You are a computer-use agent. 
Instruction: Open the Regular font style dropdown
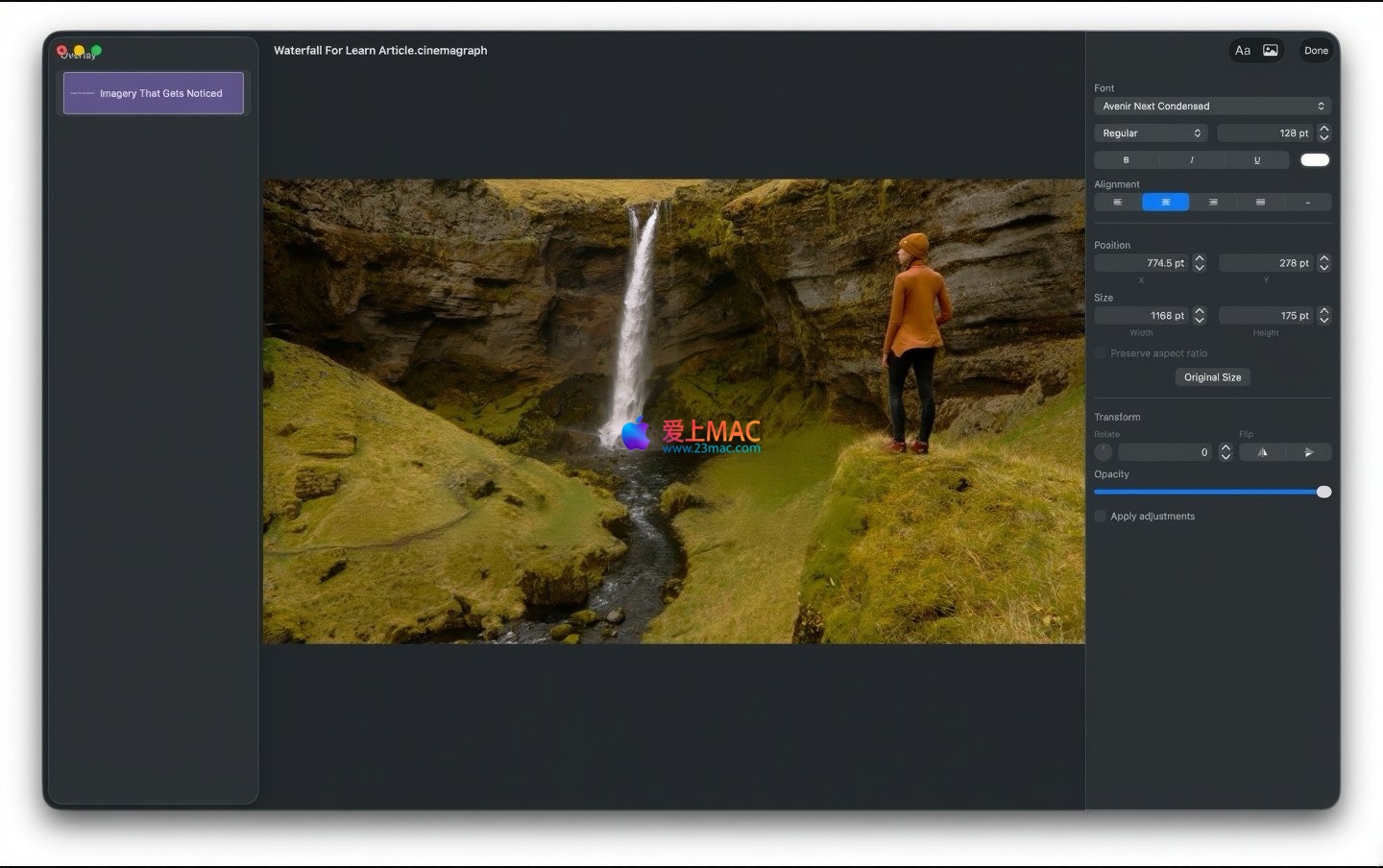pos(1151,133)
